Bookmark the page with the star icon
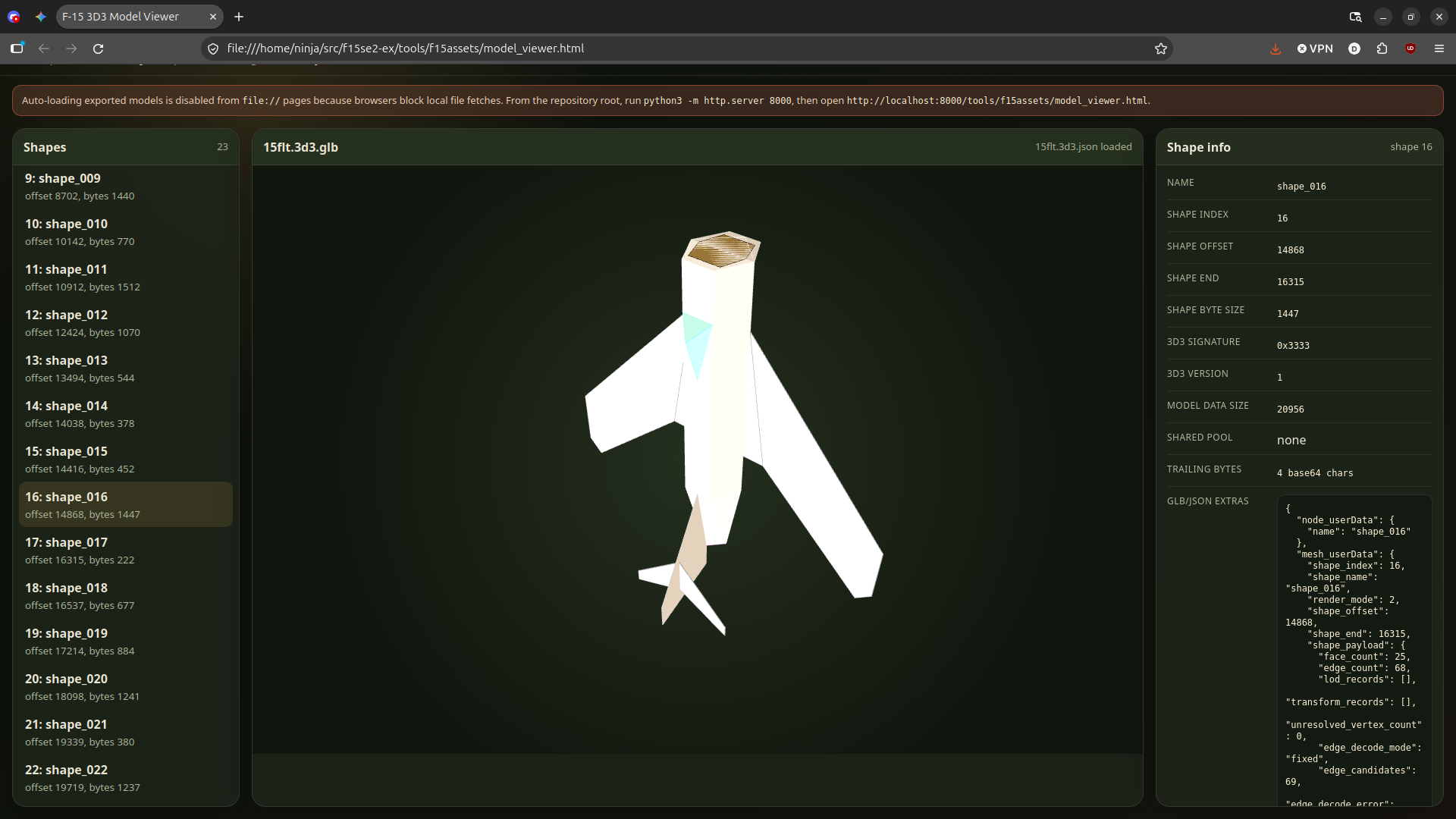Screen dimensions: 1456x819 pos(1160,49)
